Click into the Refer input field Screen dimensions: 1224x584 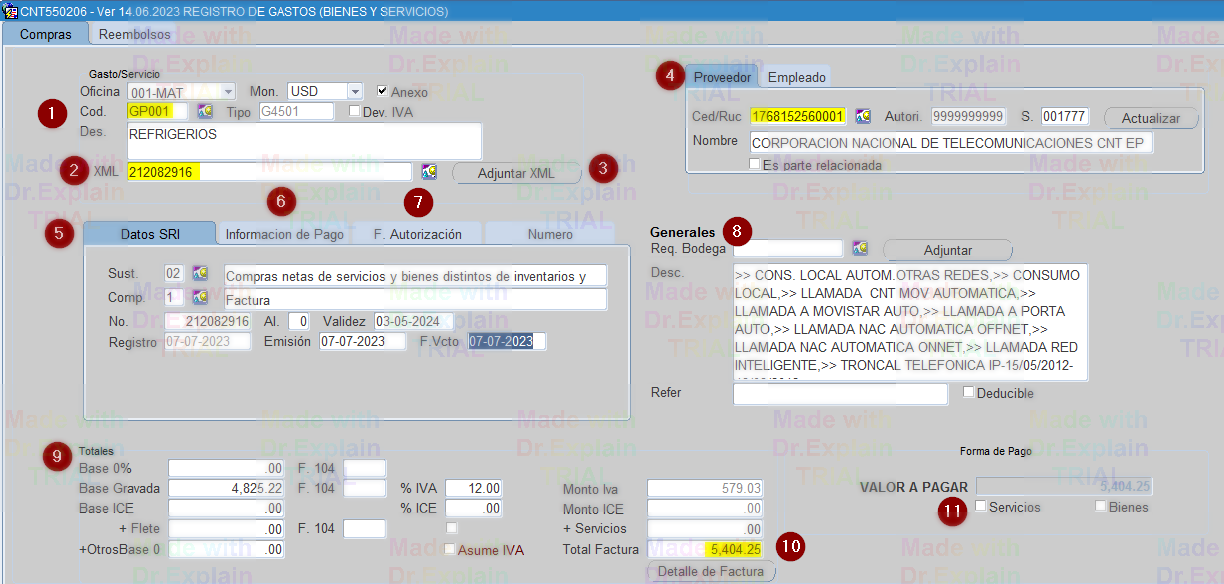click(840, 394)
